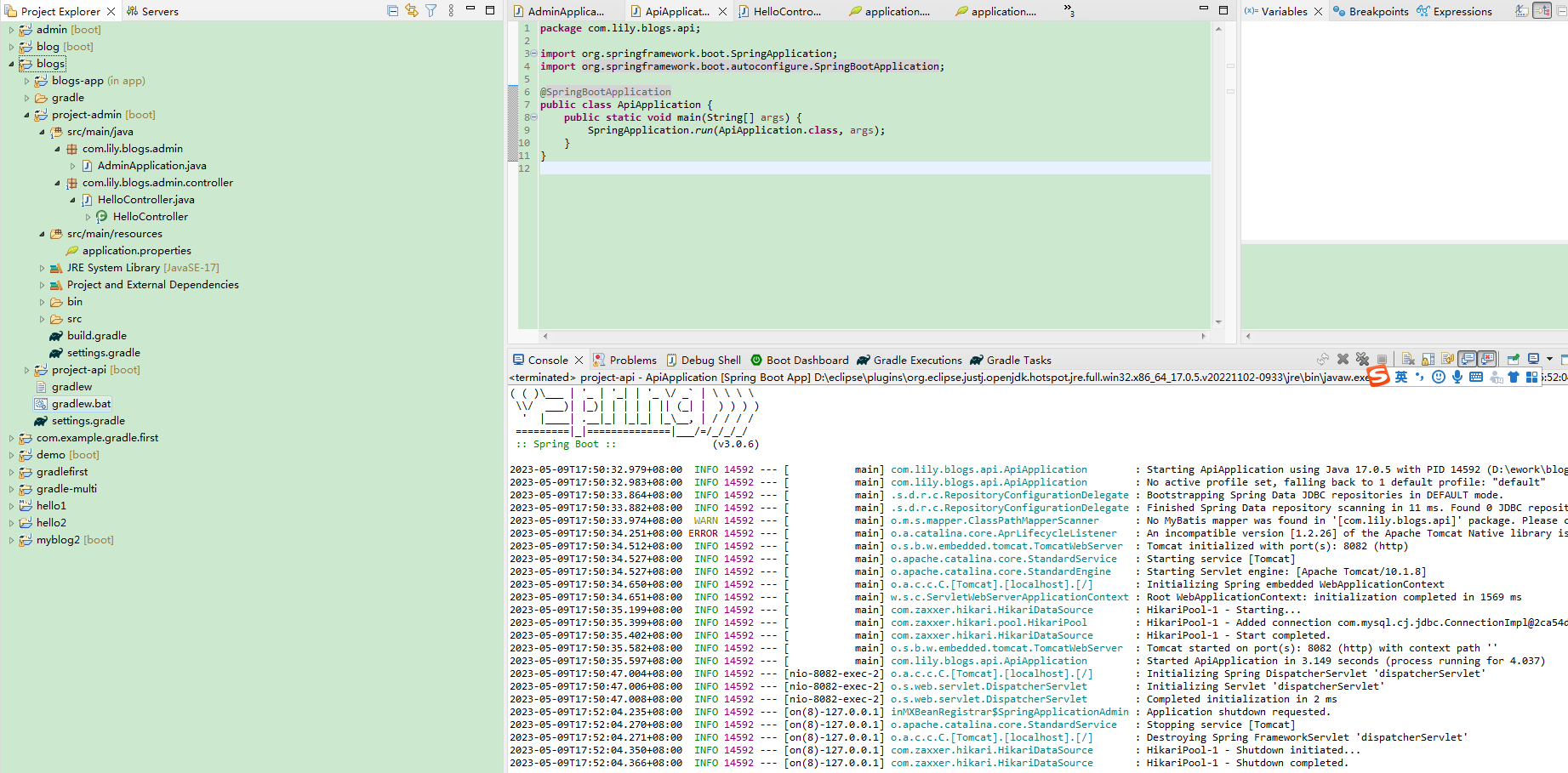Click Console icon on Console tab
Image resolution: width=1568 pixels, height=773 pixels.
pyautogui.click(x=518, y=360)
